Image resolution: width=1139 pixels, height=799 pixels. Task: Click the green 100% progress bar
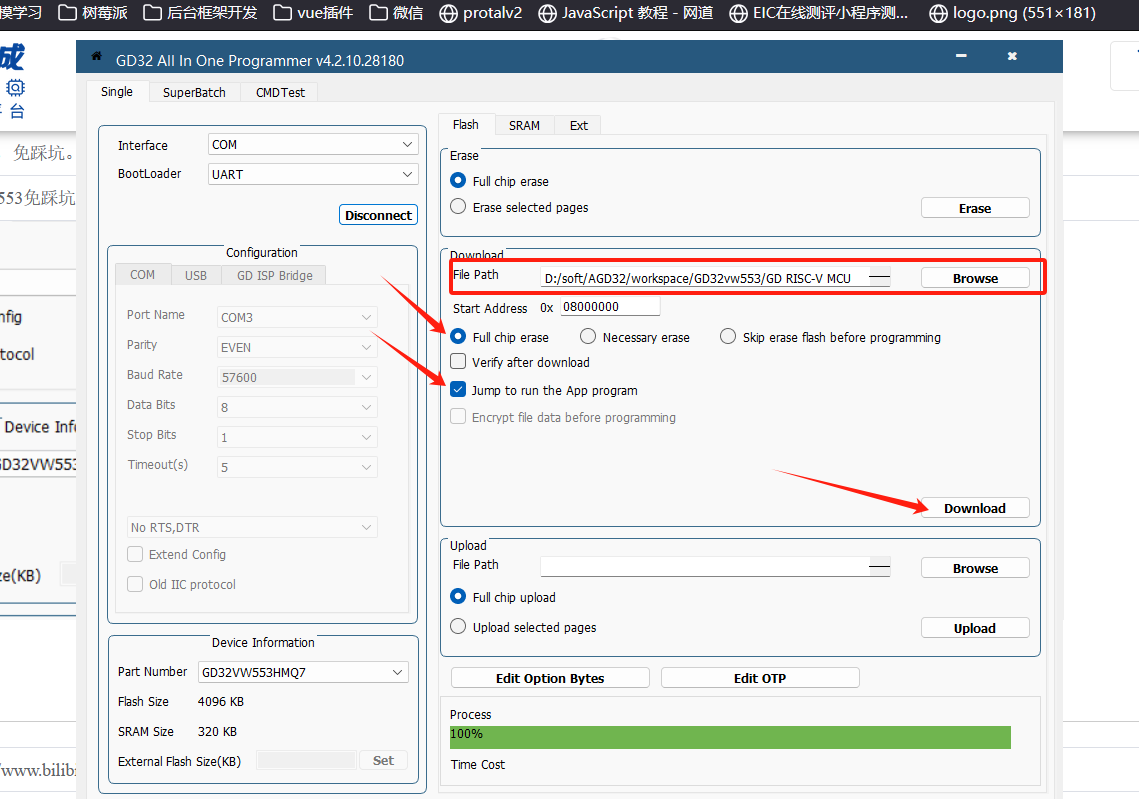pos(730,737)
